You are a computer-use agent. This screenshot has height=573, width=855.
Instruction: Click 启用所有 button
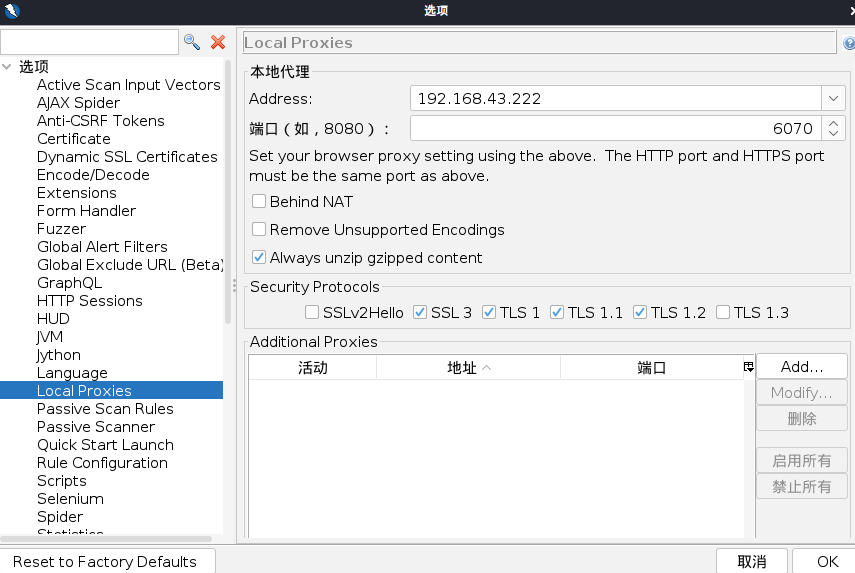coord(802,461)
